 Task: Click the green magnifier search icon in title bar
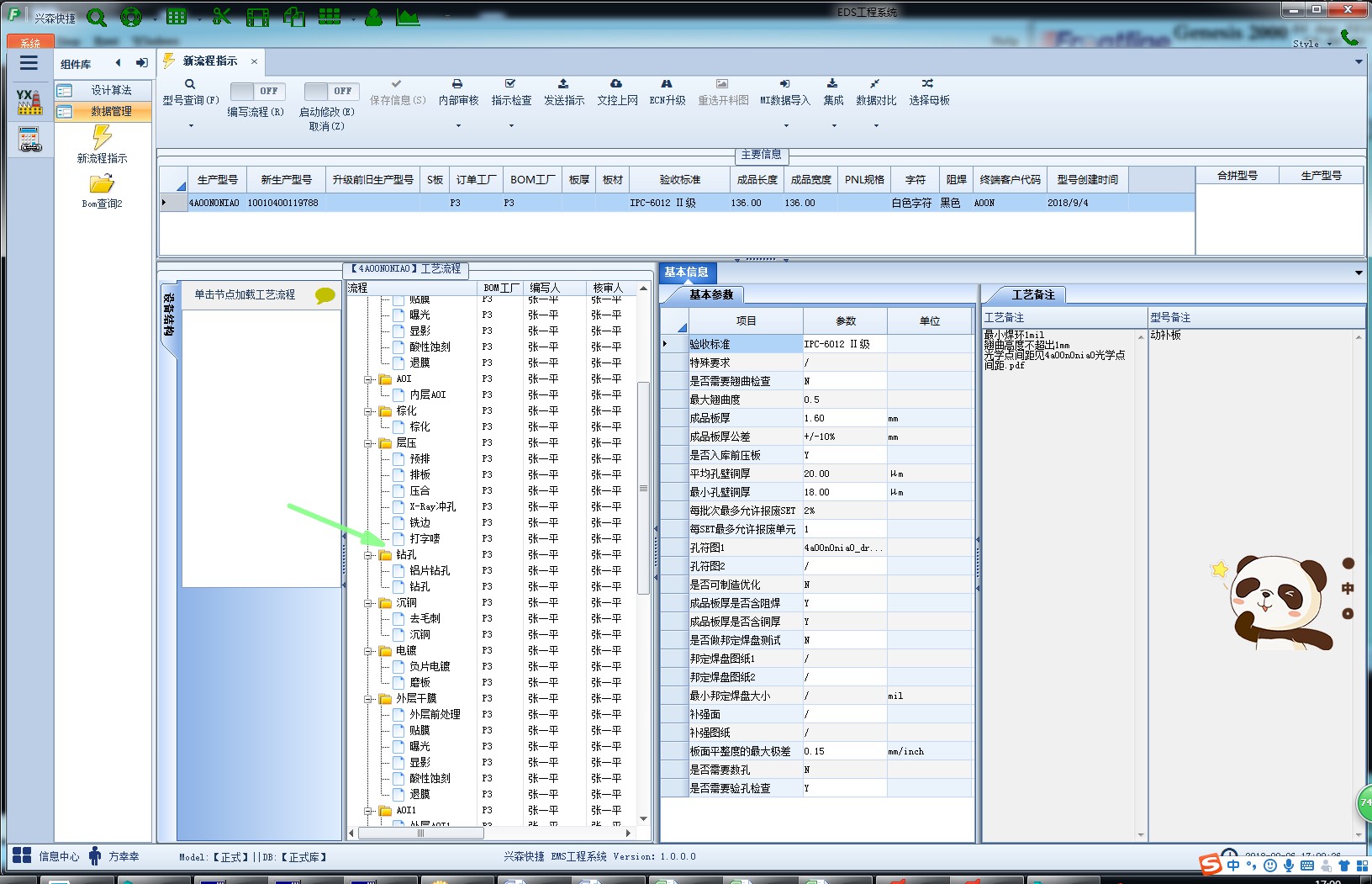tap(97, 17)
